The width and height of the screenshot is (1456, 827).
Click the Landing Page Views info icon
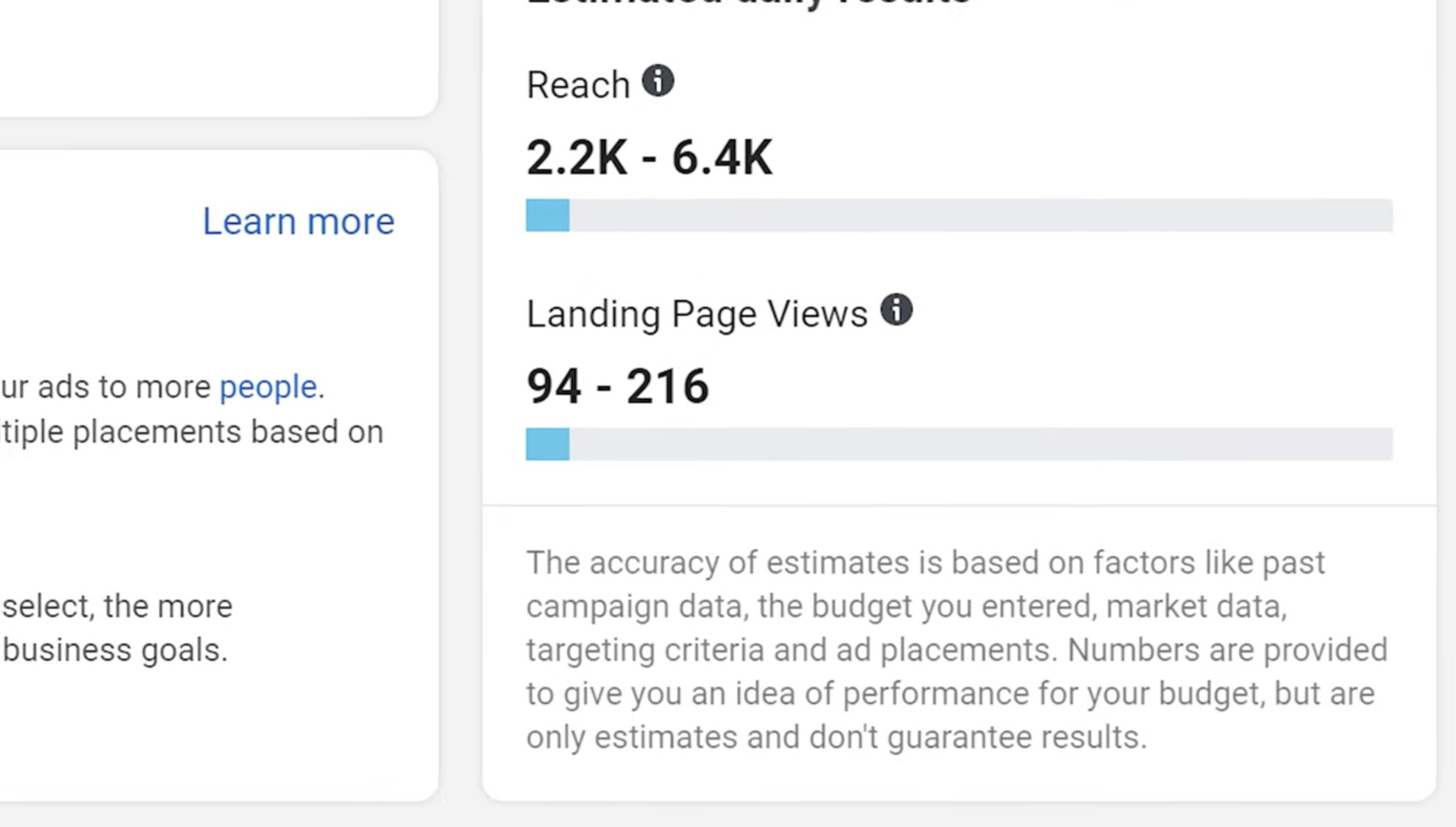pos(896,310)
